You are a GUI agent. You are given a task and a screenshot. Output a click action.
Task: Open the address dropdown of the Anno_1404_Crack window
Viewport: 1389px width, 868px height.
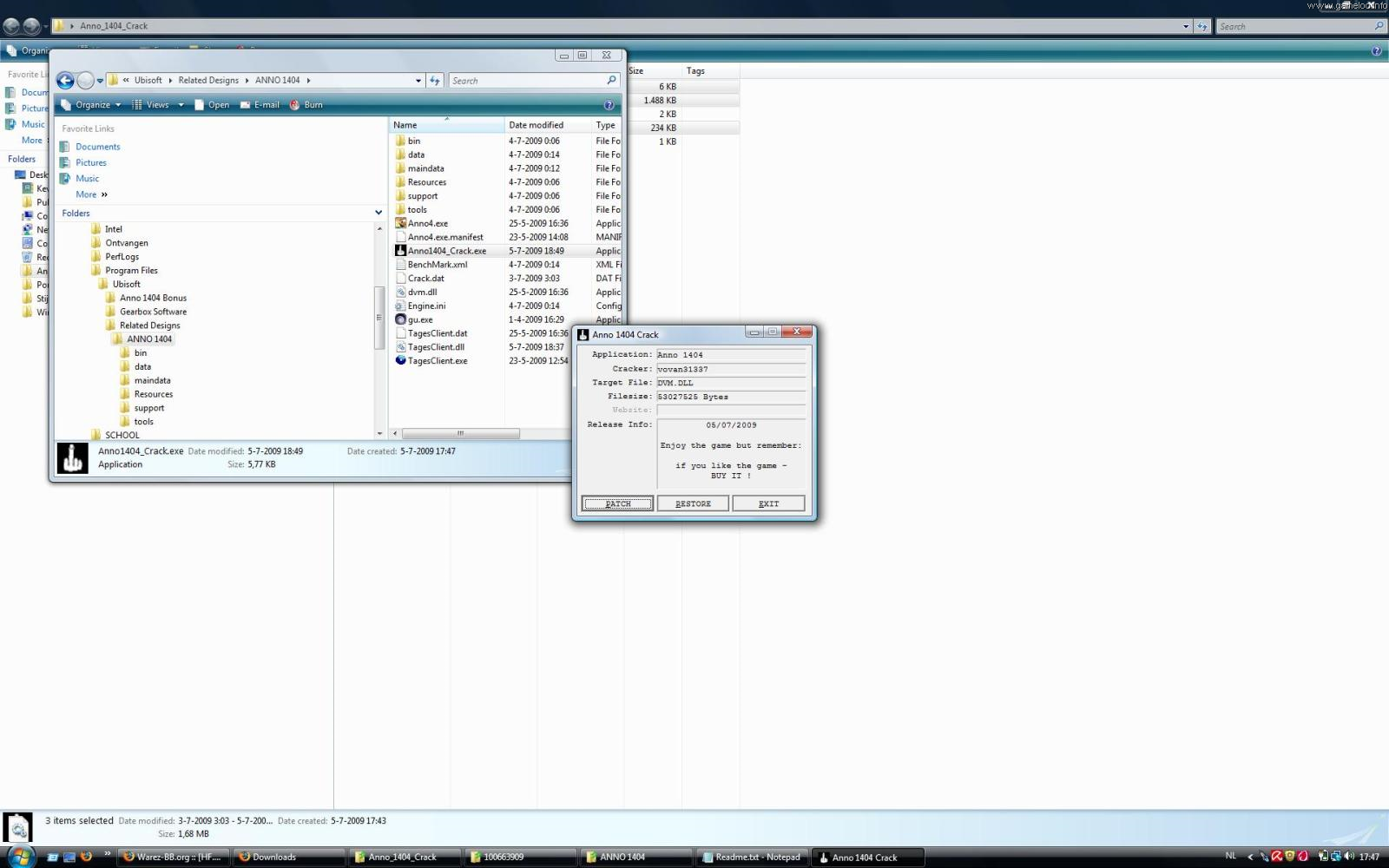click(x=1186, y=27)
